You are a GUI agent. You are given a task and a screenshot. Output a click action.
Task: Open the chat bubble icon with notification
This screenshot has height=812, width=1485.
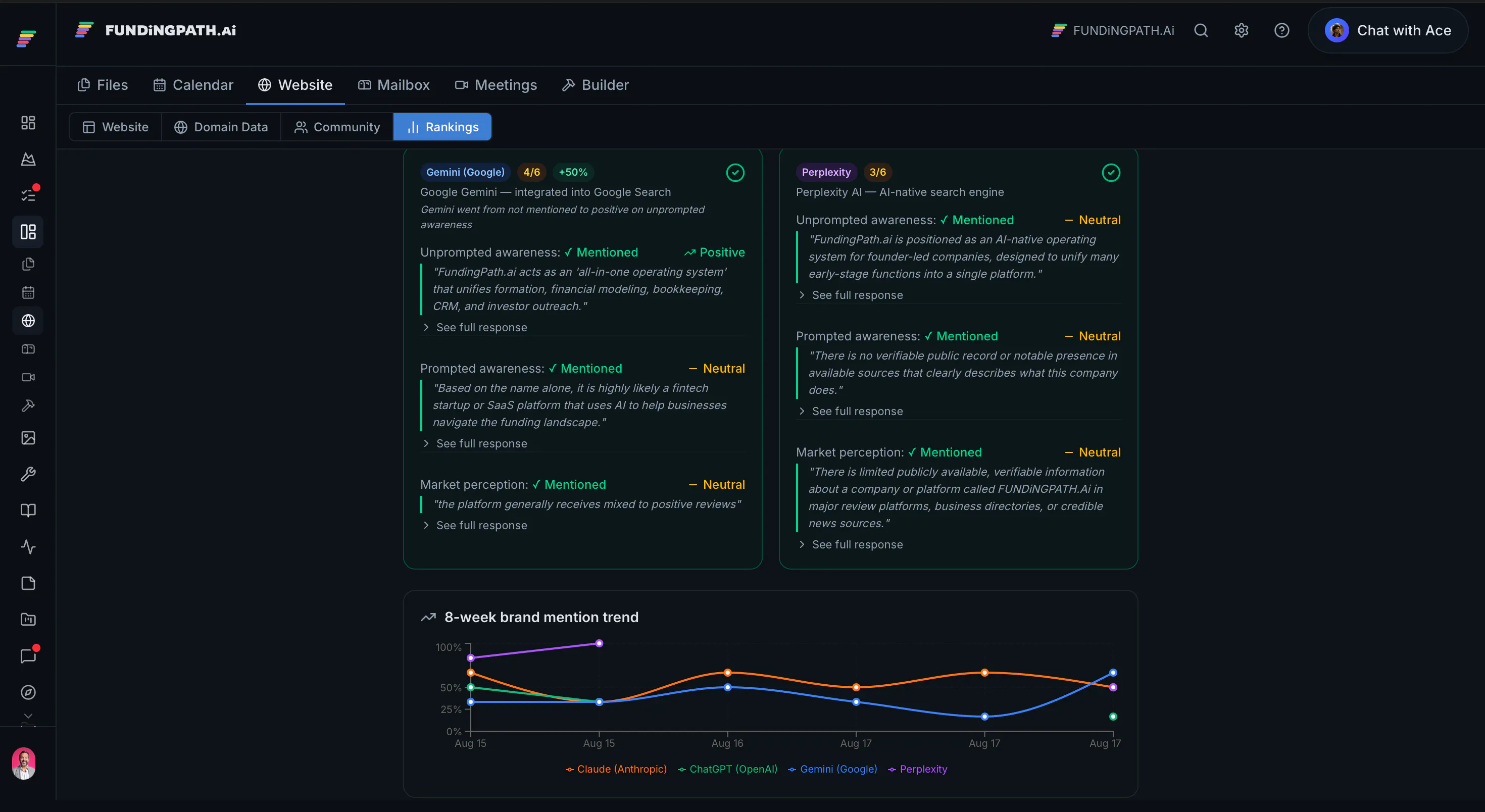click(x=28, y=656)
